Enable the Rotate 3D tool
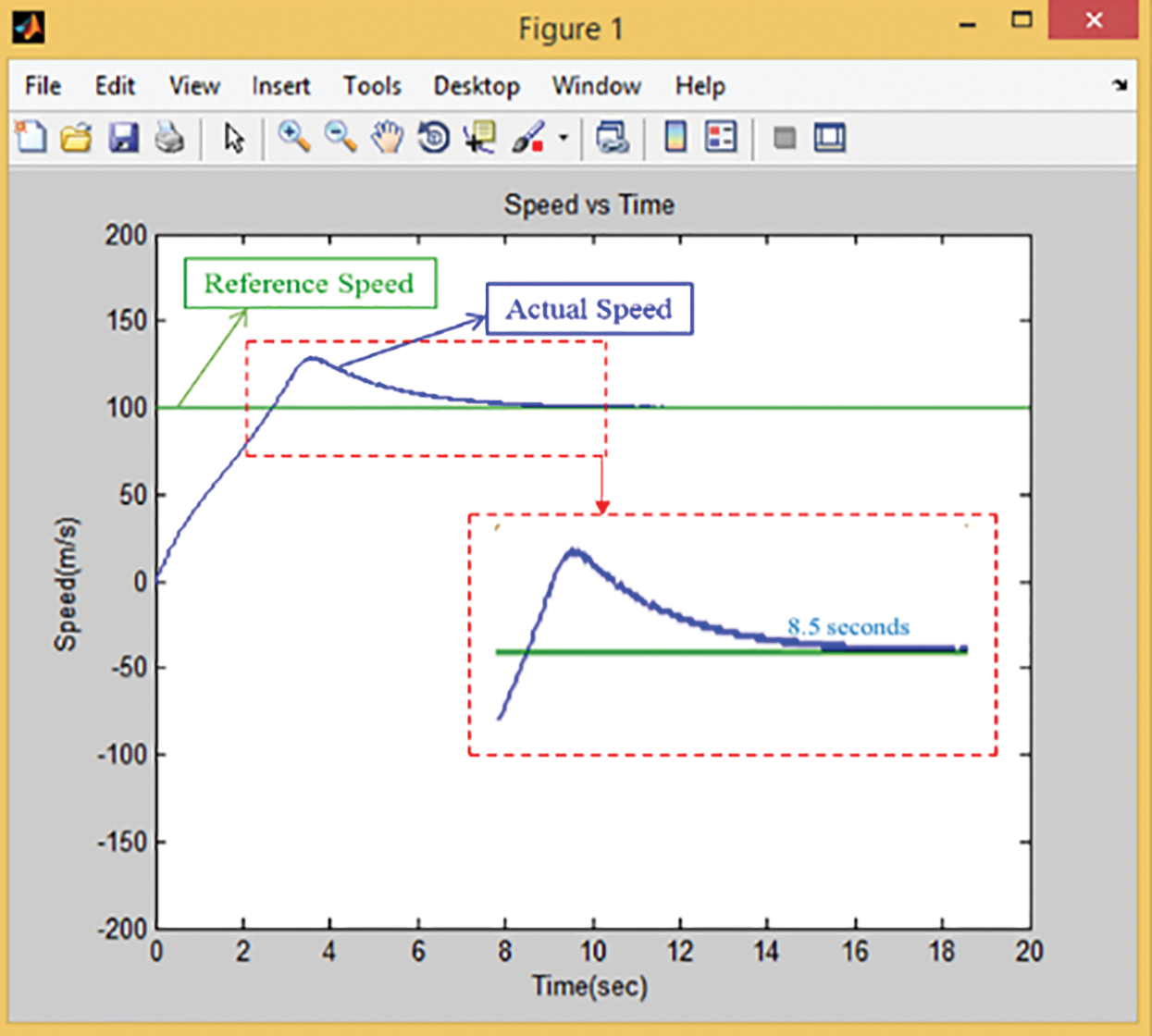The width and height of the screenshot is (1152, 1036). (x=433, y=138)
